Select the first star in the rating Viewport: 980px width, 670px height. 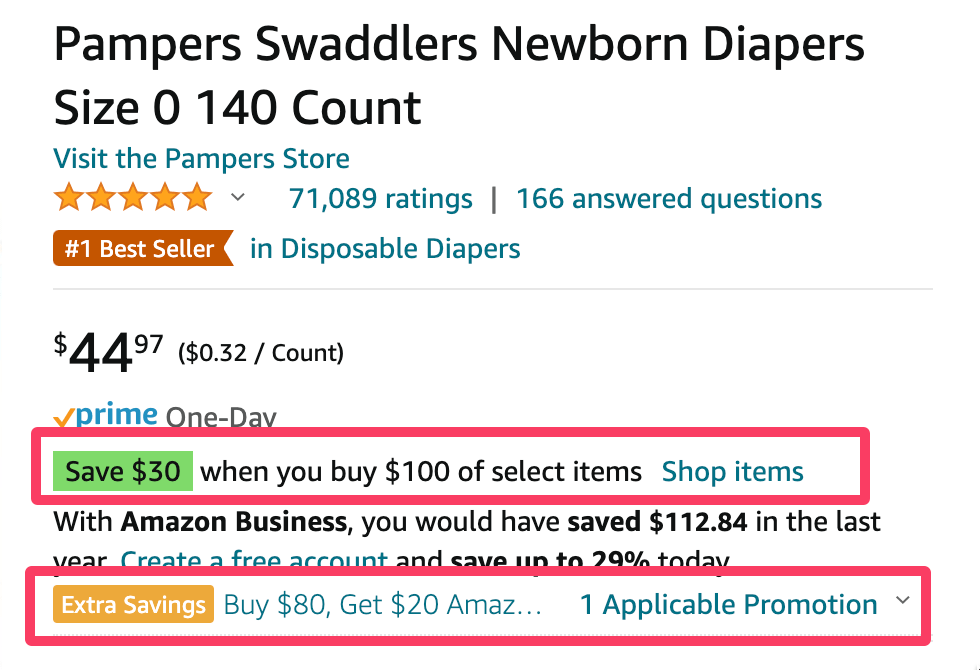68,197
